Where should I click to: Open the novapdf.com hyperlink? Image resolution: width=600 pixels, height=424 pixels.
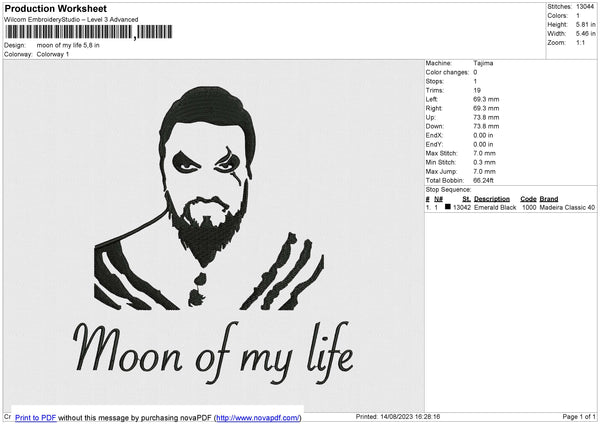pyautogui.click(x=258, y=417)
